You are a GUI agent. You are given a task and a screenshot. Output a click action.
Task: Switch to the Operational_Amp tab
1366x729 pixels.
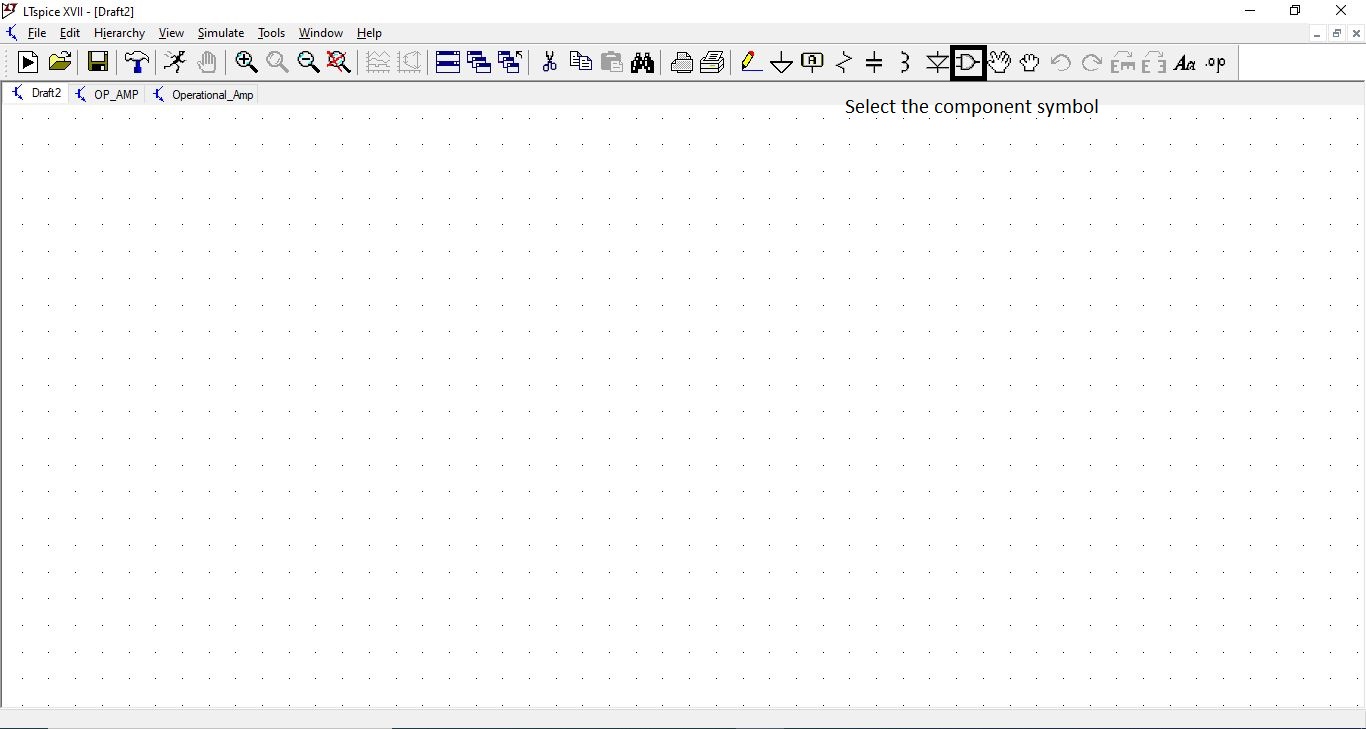click(x=203, y=94)
